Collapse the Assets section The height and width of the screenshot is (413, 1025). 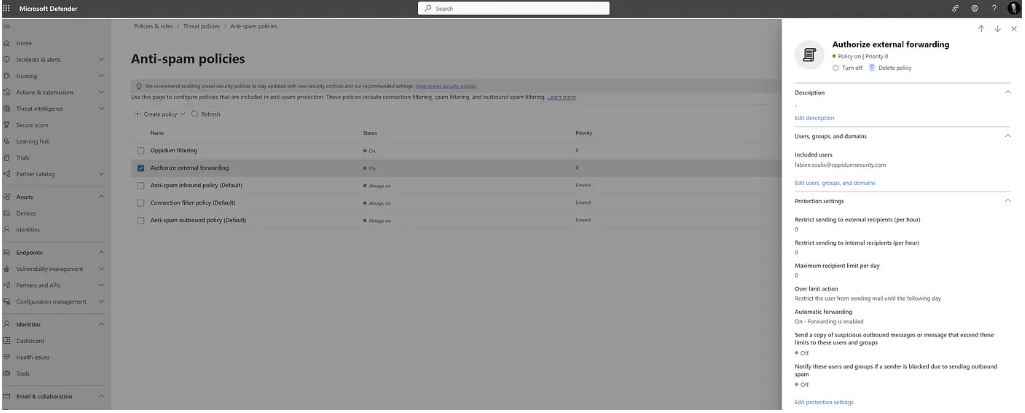tap(101, 197)
